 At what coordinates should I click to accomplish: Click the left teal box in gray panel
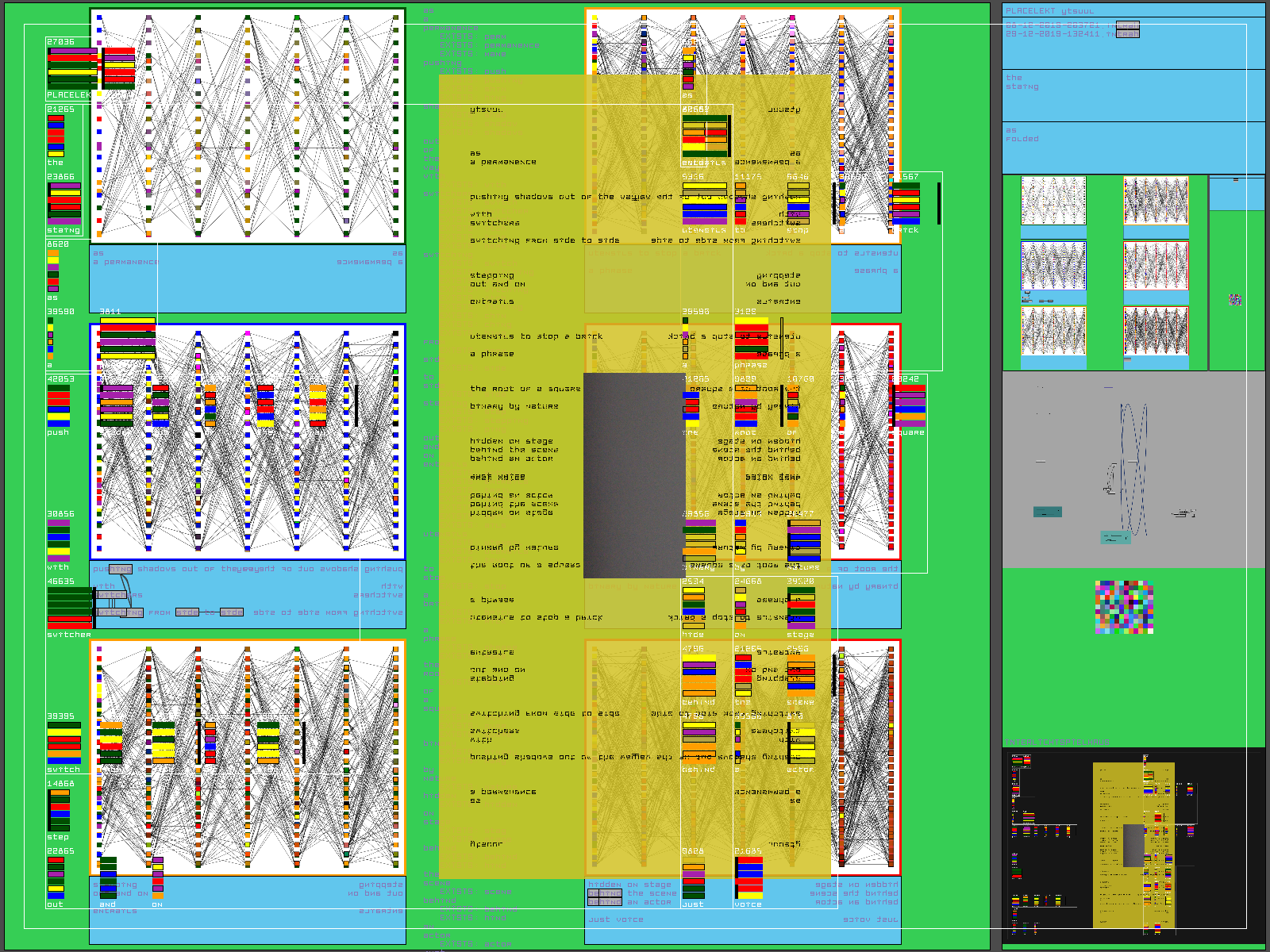coord(1047,512)
